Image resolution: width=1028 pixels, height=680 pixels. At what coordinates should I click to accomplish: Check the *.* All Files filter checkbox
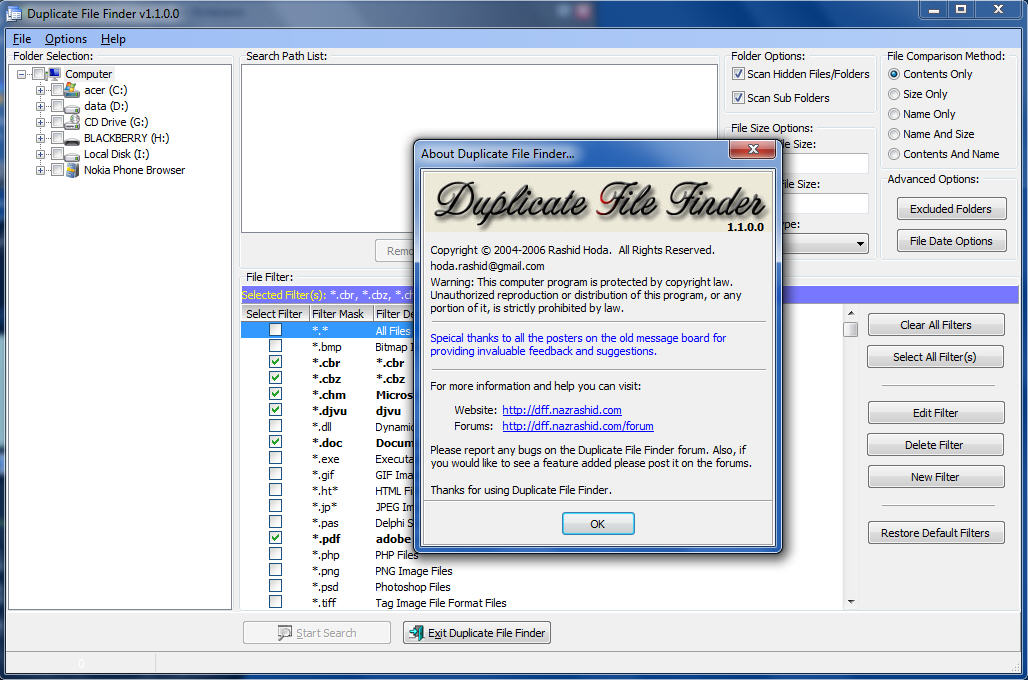pyautogui.click(x=275, y=330)
